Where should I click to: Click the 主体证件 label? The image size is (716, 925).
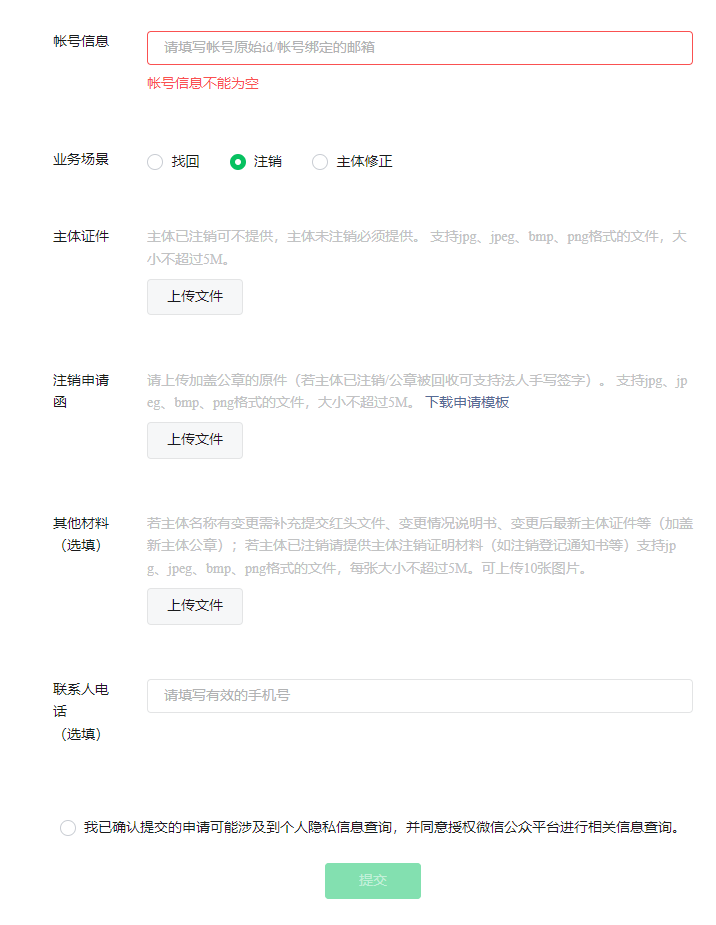click(81, 237)
